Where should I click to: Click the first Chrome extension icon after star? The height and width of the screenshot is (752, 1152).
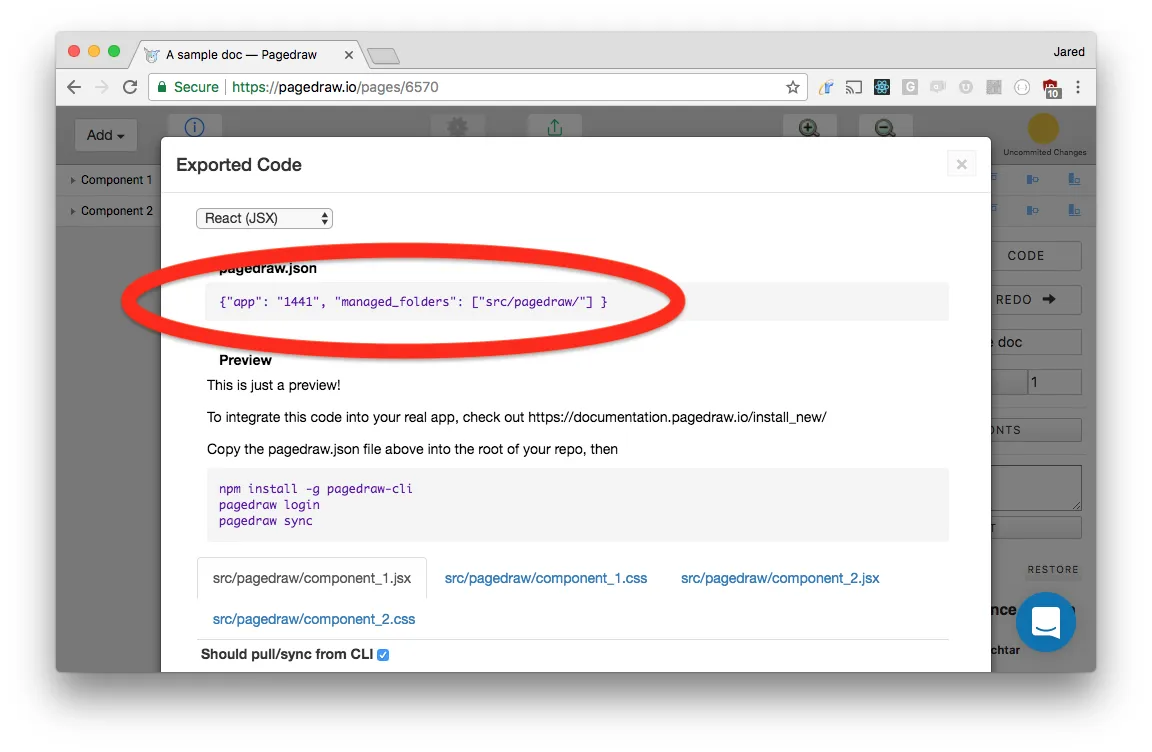(826, 87)
